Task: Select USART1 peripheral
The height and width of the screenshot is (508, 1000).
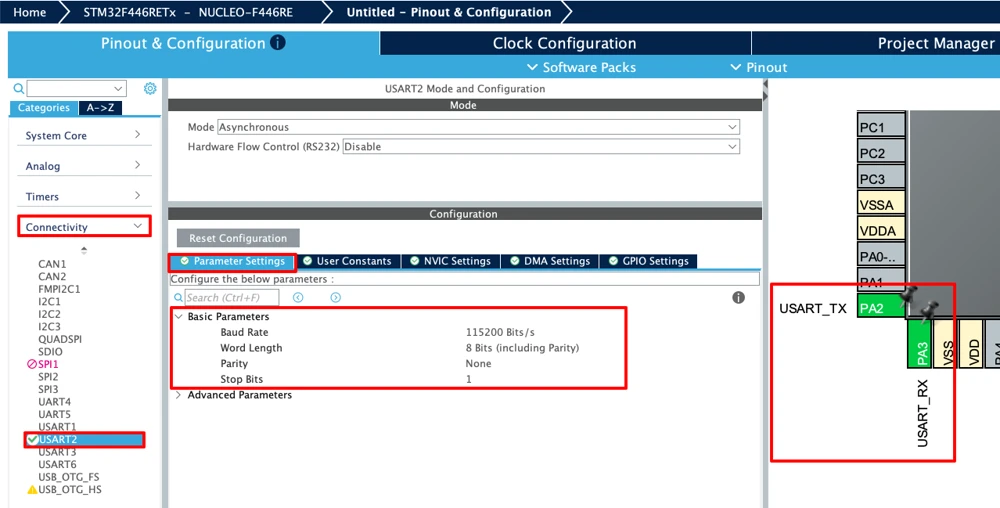Action: 57,427
